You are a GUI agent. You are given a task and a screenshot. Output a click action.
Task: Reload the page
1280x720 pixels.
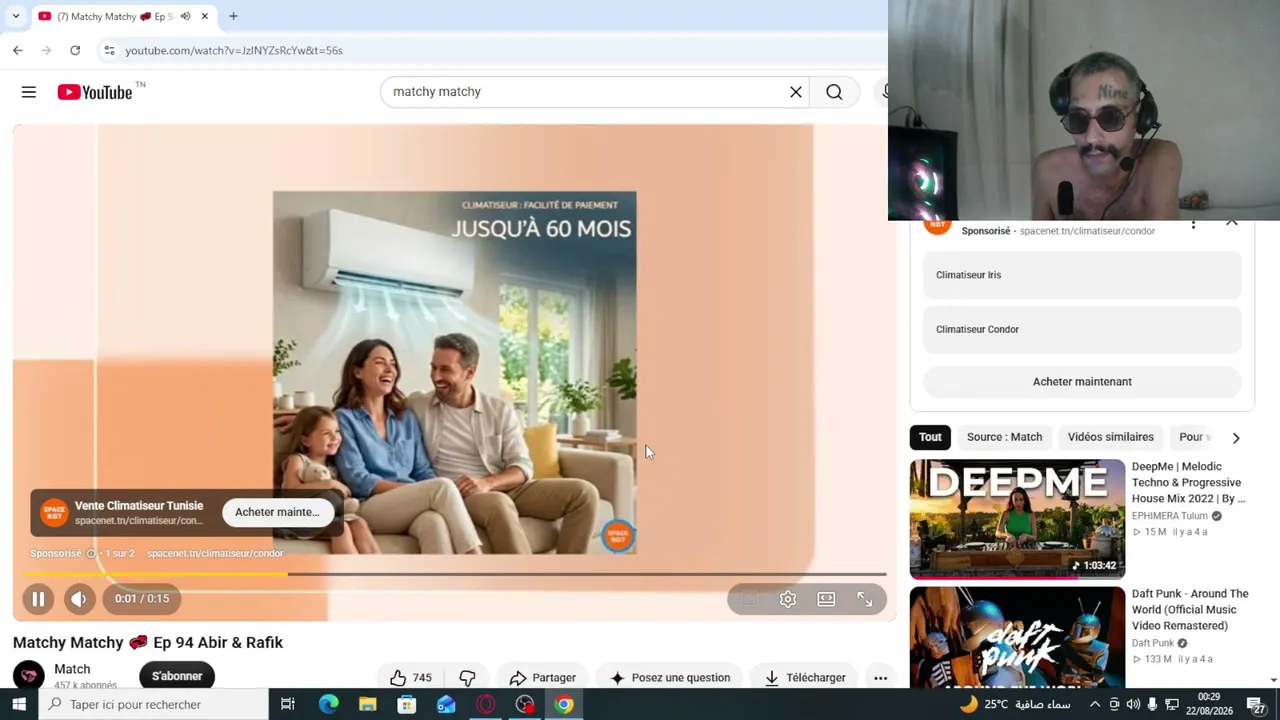click(x=75, y=50)
